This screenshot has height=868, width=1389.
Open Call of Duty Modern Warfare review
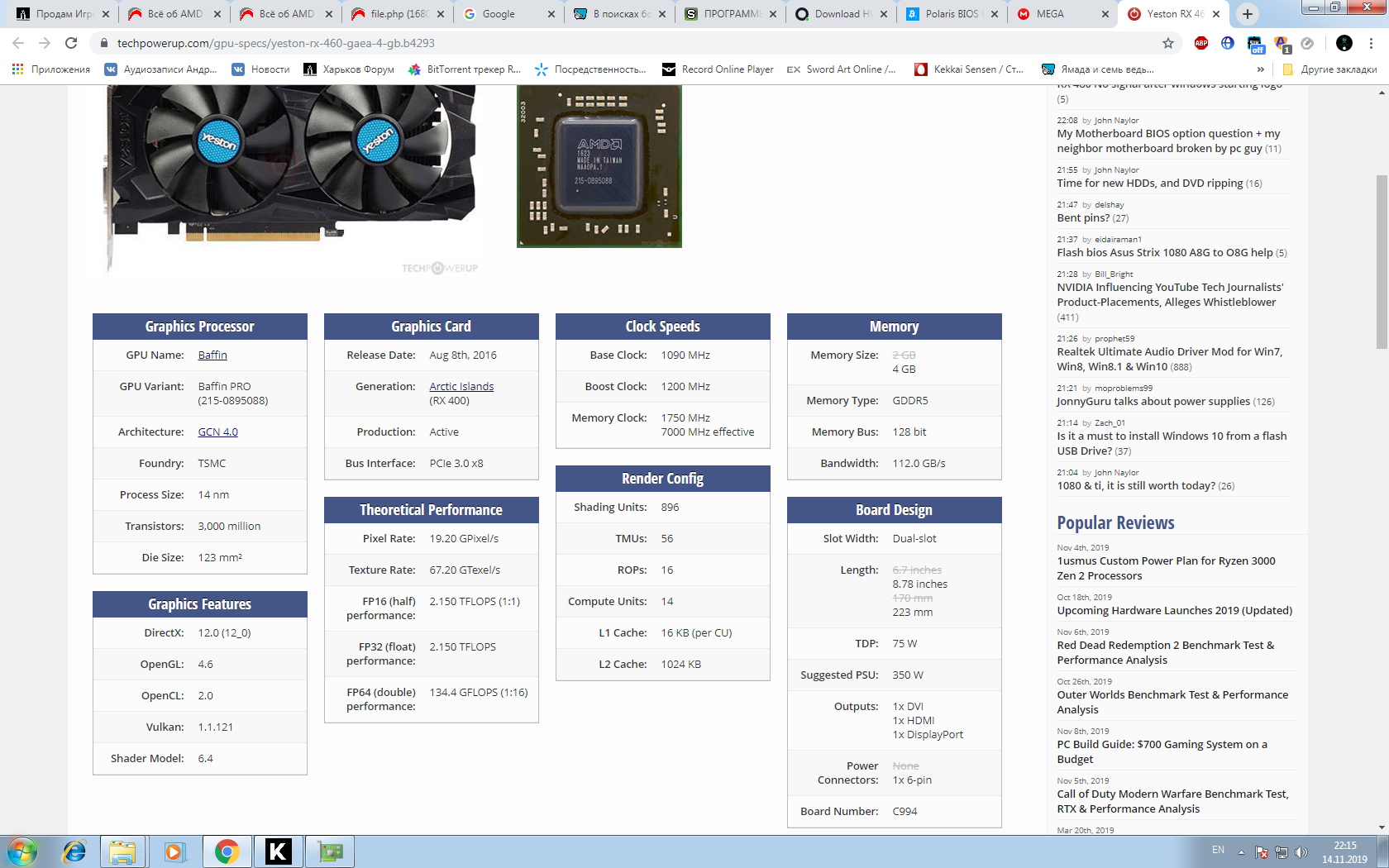point(1172,801)
